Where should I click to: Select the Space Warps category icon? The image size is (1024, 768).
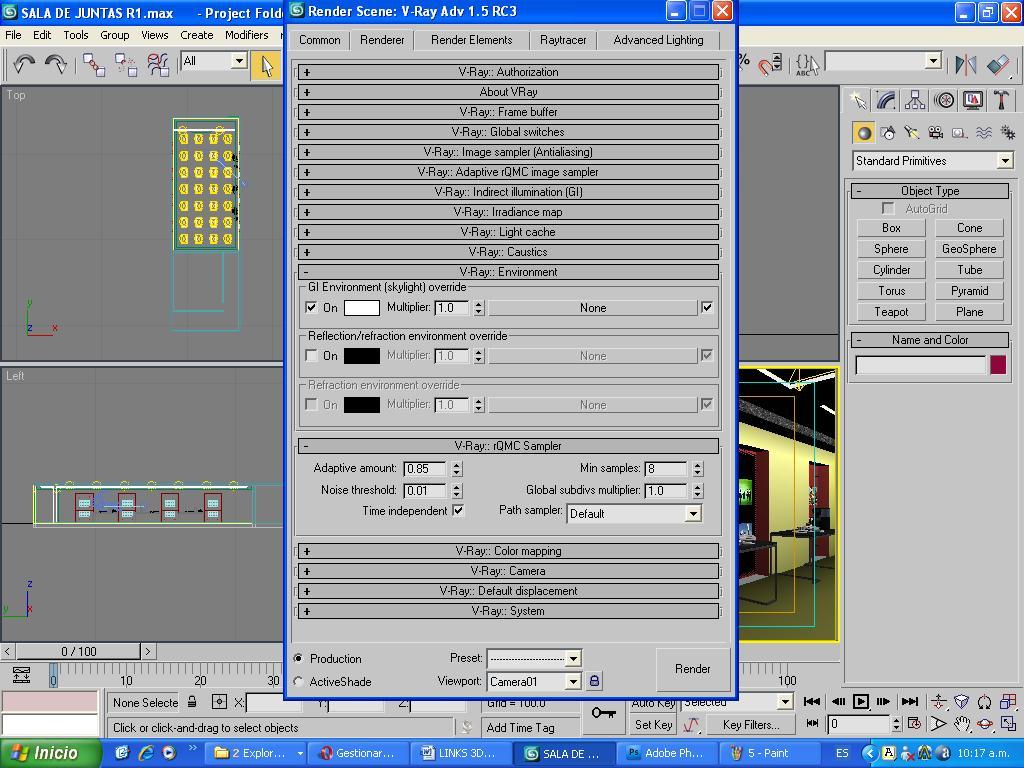click(x=984, y=133)
